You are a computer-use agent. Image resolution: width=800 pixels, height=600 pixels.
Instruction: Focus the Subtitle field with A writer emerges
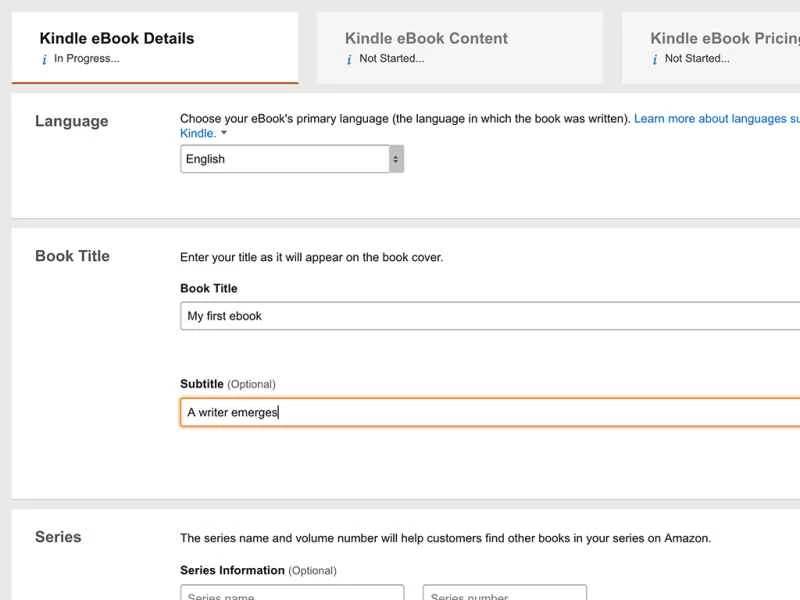tap(490, 412)
